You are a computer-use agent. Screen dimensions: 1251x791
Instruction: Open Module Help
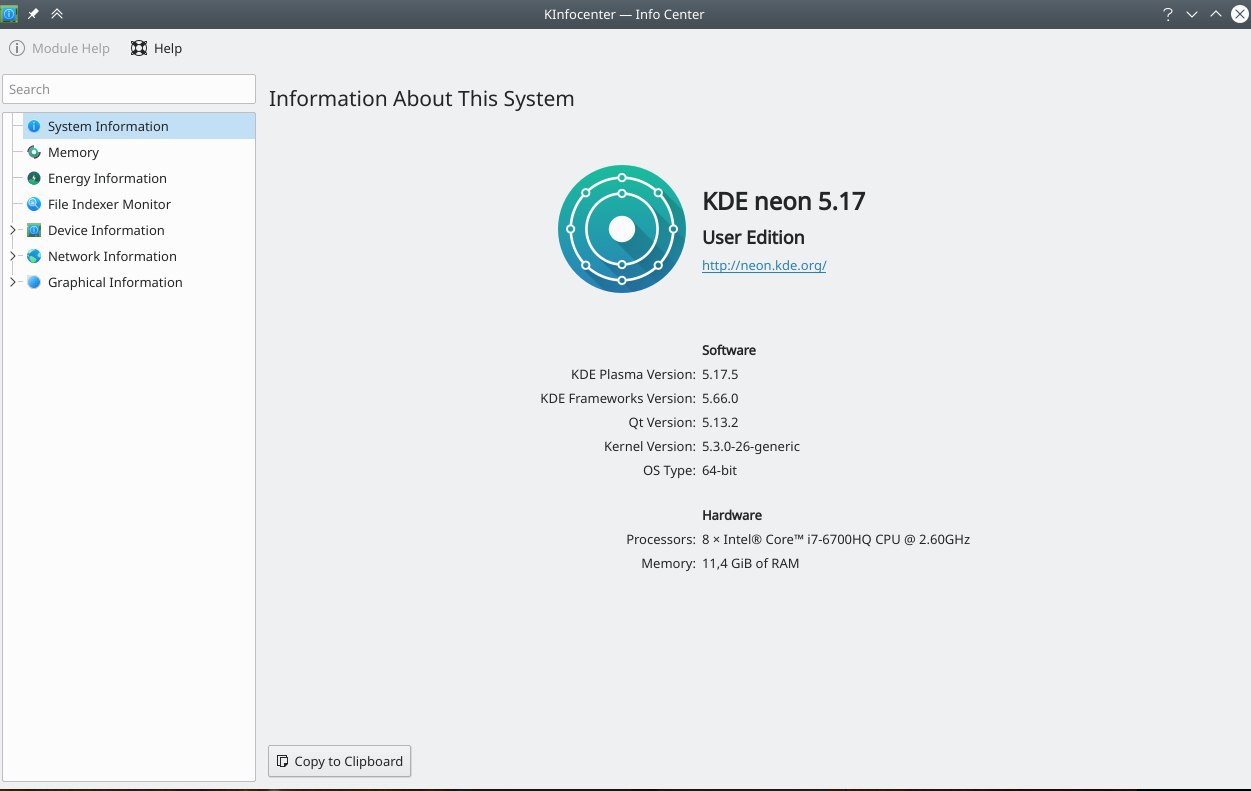coord(59,48)
